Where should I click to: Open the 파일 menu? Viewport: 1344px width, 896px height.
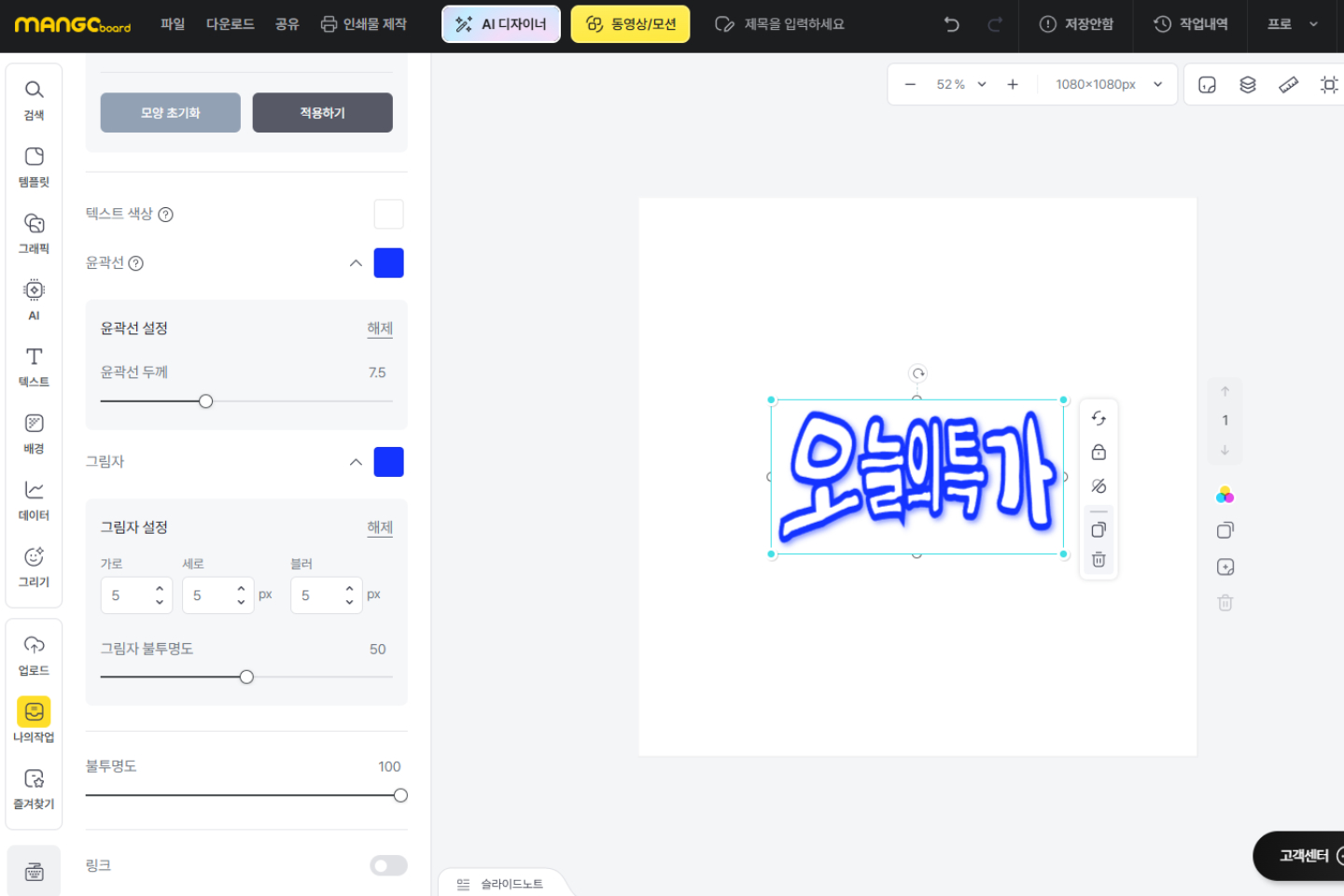173,24
